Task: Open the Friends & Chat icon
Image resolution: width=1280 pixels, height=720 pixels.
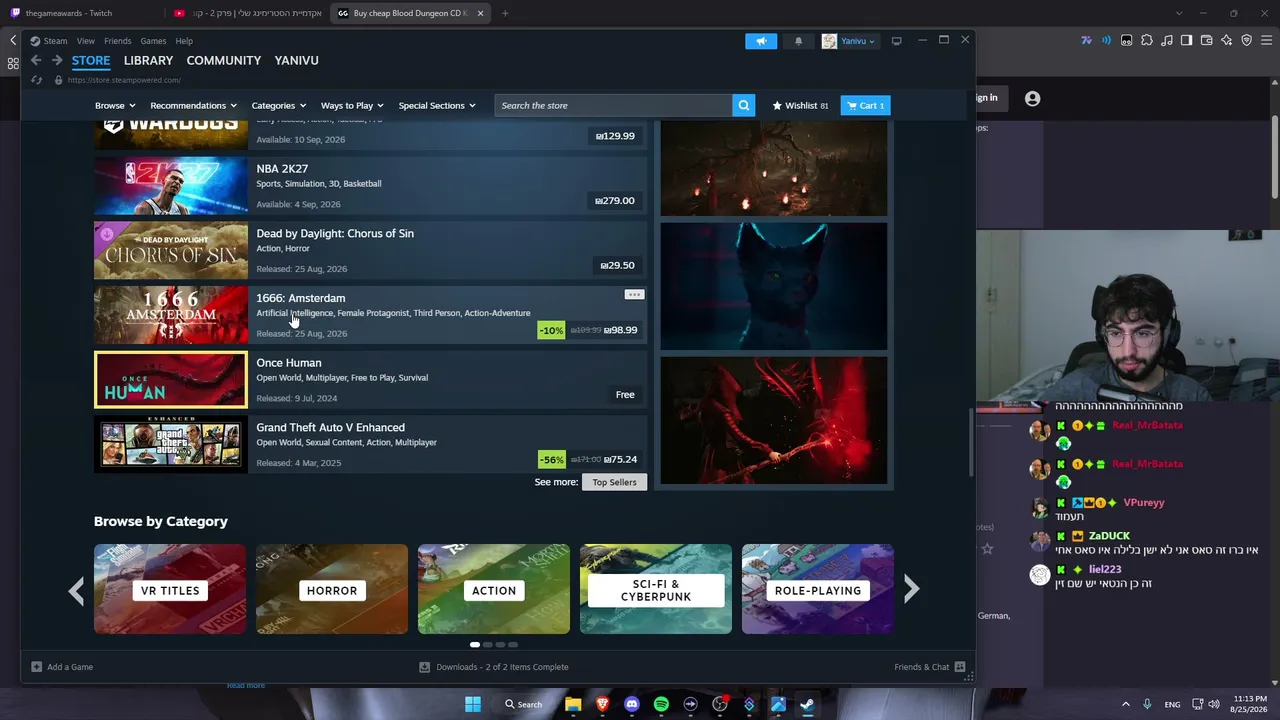Action: point(960,667)
